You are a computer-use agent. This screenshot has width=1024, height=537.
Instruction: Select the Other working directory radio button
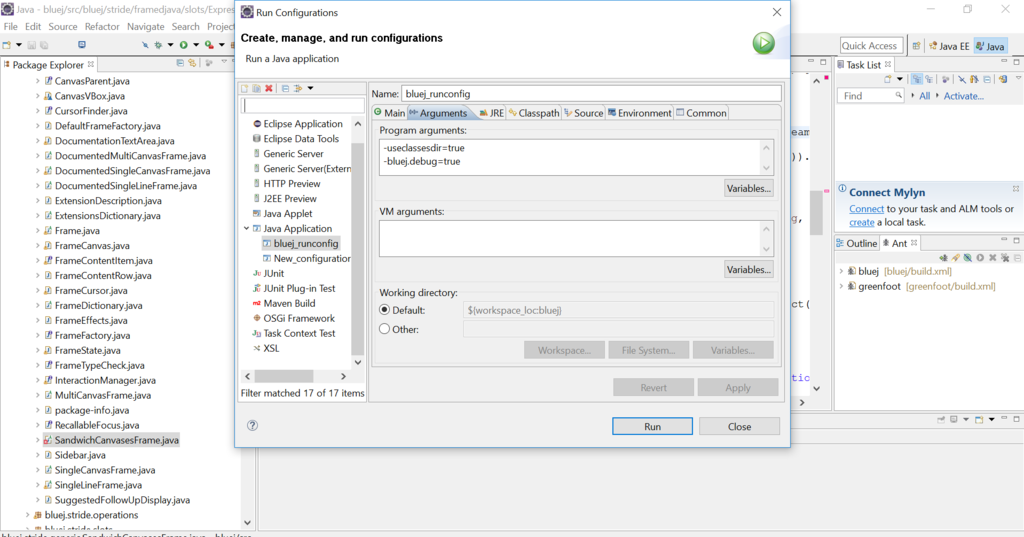coord(384,329)
